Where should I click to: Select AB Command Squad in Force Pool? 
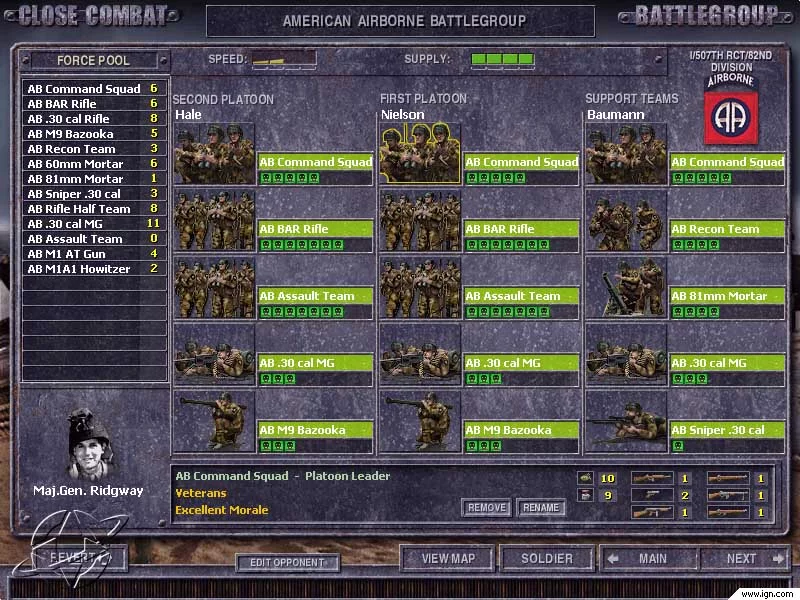(x=94, y=89)
